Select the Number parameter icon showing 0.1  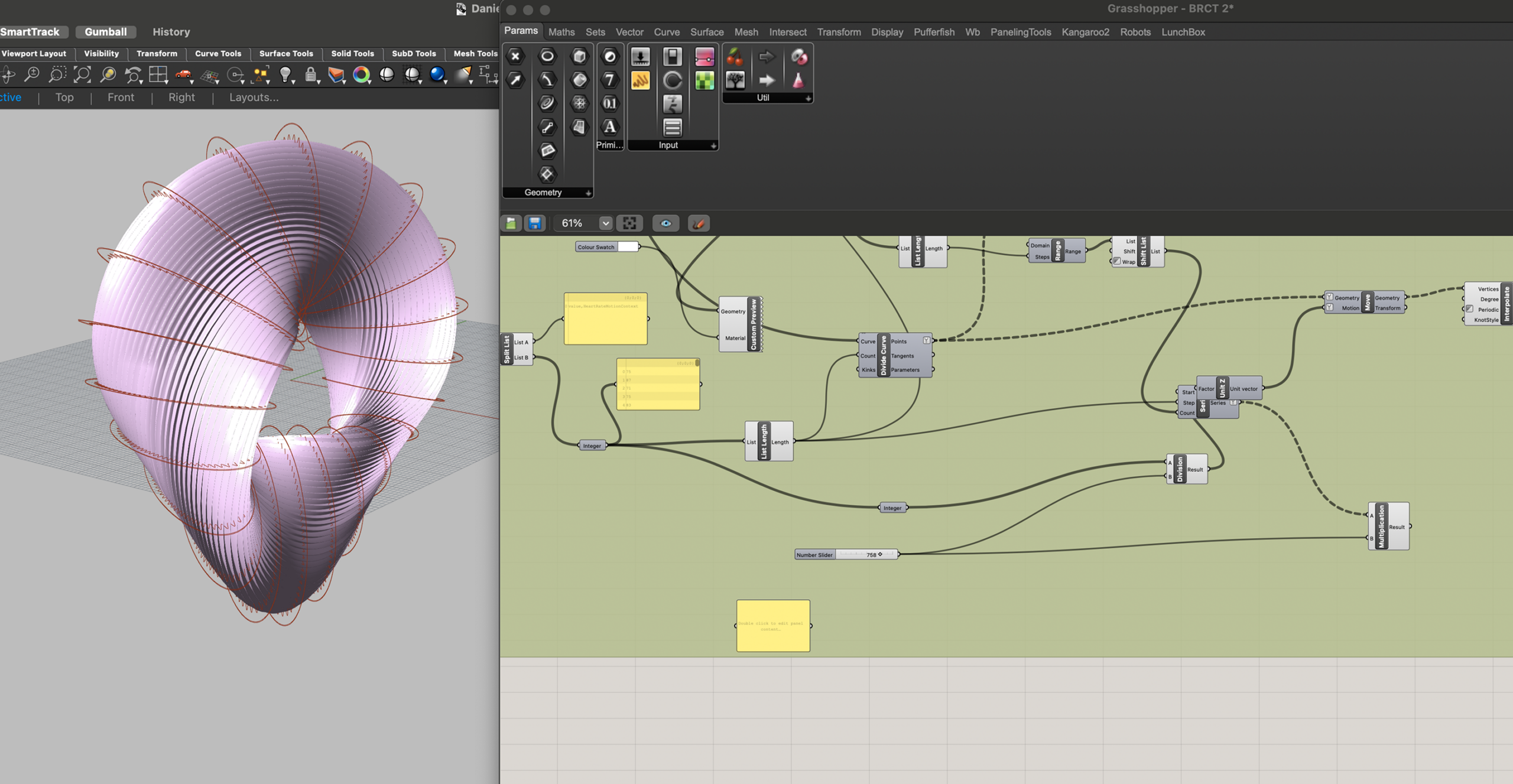tap(609, 103)
